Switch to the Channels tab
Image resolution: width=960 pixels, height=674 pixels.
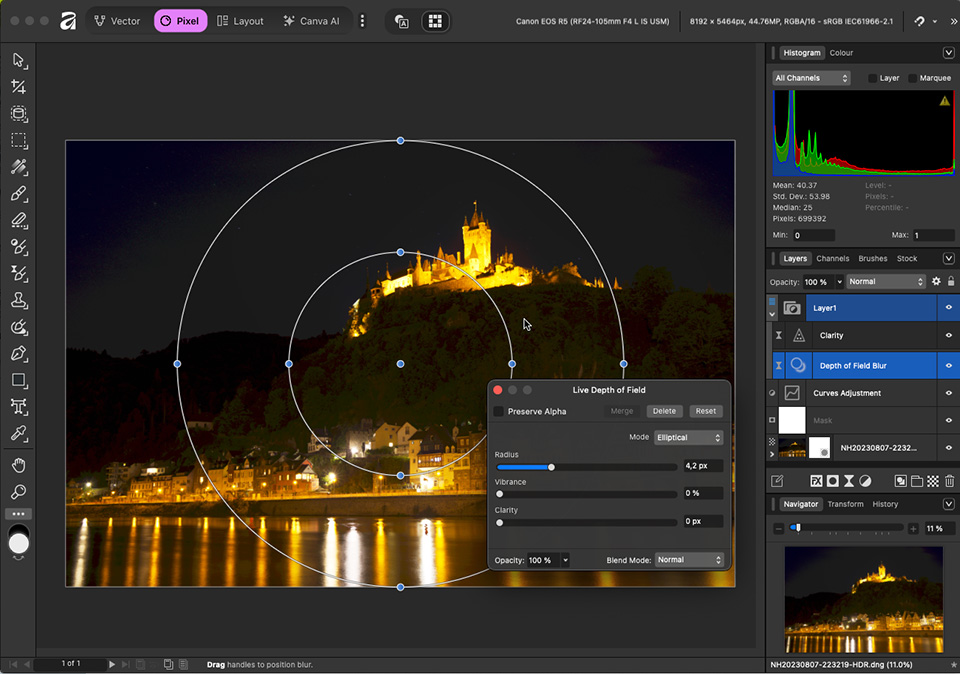point(832,258)
